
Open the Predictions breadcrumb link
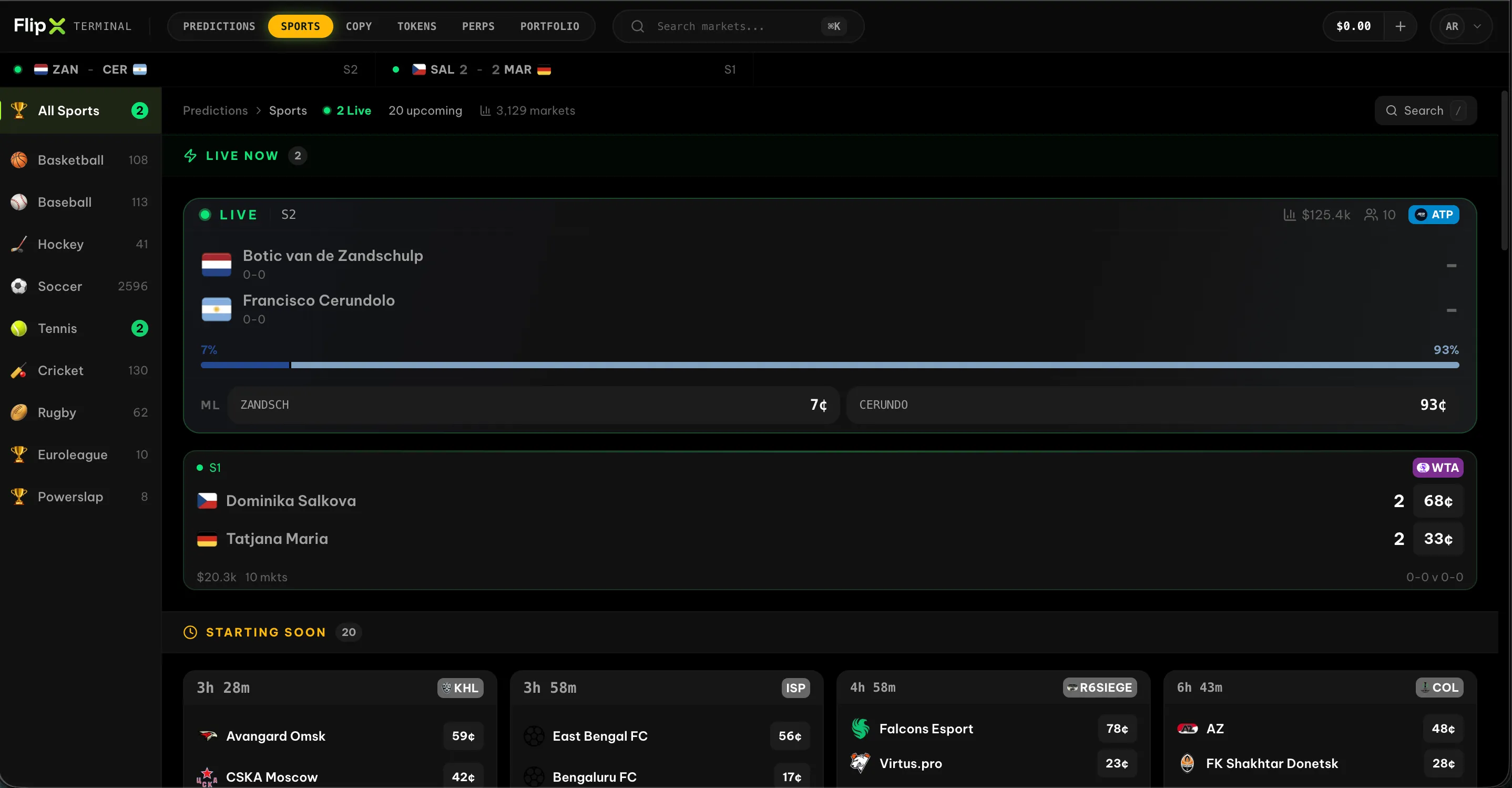[215, 110]
